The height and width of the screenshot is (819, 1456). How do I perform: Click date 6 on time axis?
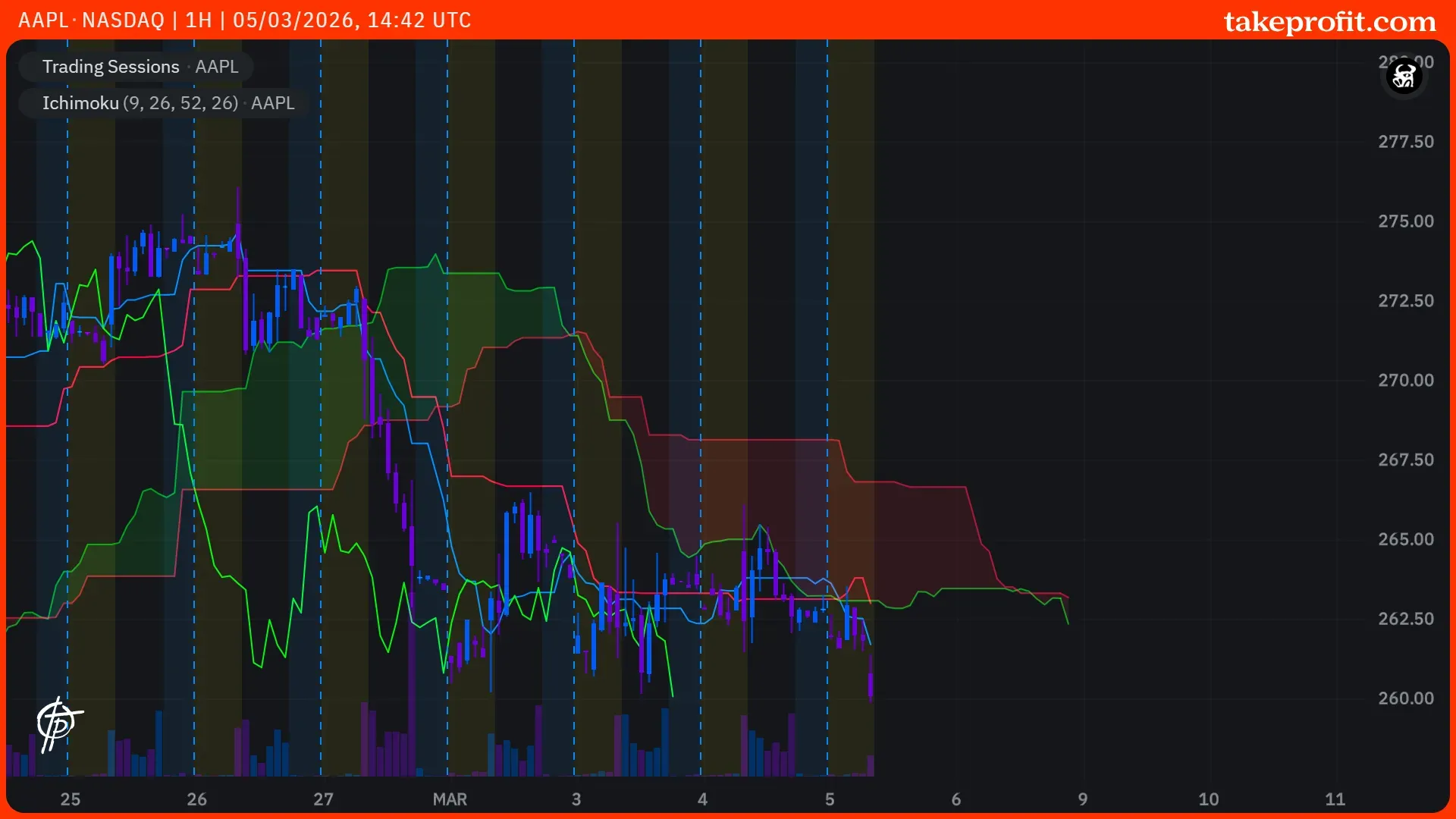click(x=956, y=799)
